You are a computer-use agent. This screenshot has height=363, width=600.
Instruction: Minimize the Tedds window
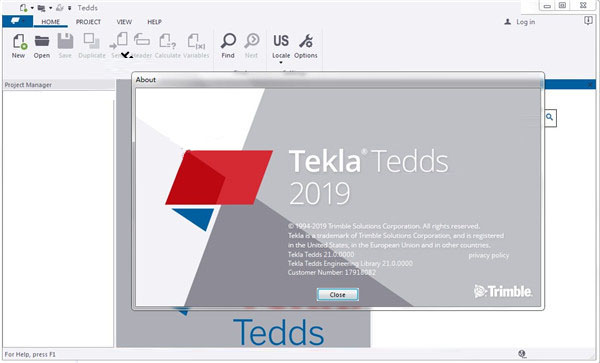click(x=548, y=6)
